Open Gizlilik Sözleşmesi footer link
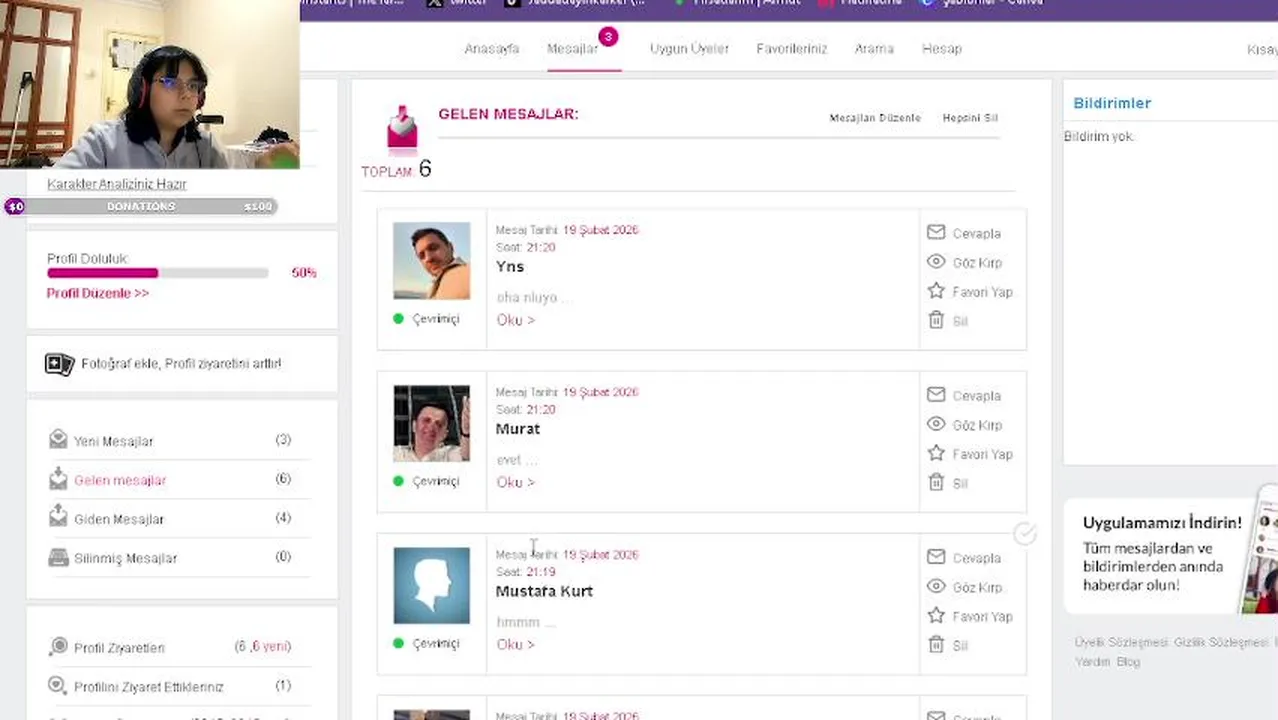 point(1220,642)
